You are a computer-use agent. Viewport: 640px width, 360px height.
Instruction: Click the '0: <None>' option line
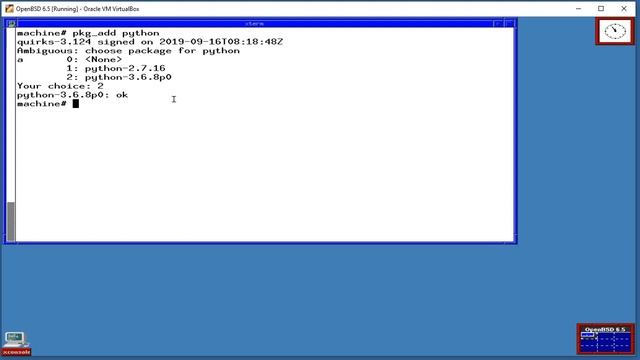click(x=94, y=60)
